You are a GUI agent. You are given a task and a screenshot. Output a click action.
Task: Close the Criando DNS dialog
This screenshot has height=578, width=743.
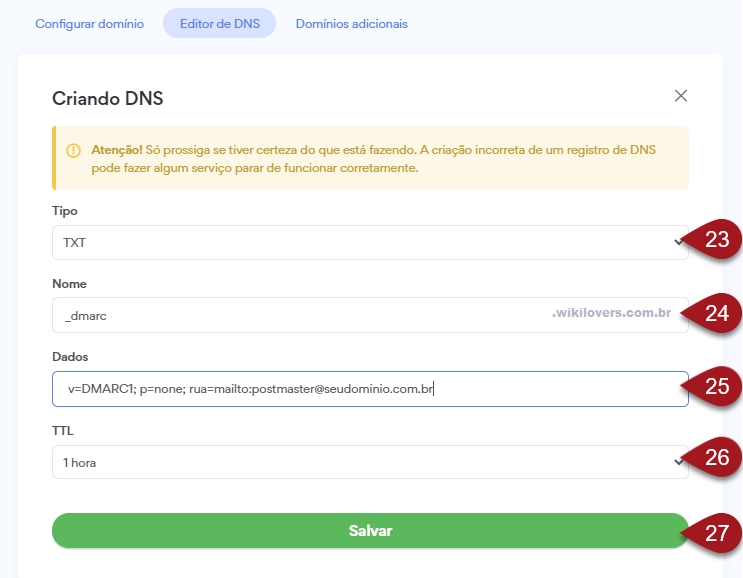680,96
